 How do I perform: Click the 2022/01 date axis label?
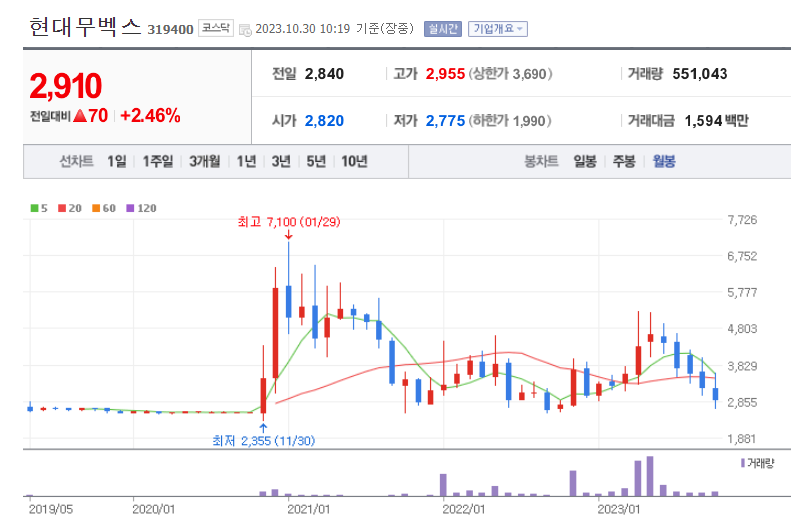pyautogui.click(x=464, y=509)
